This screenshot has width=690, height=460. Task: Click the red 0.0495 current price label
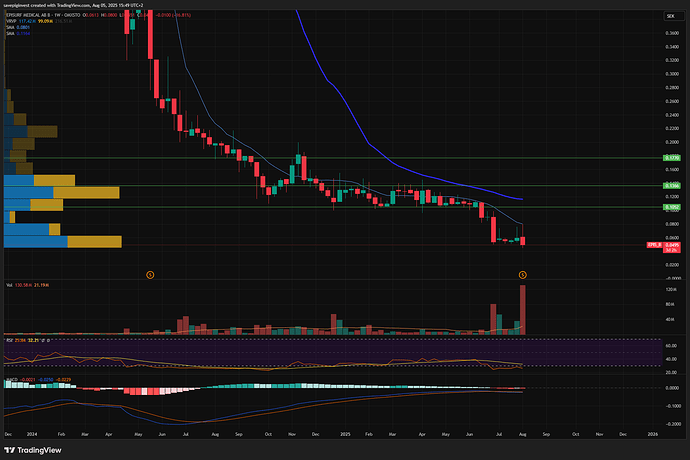672,245
